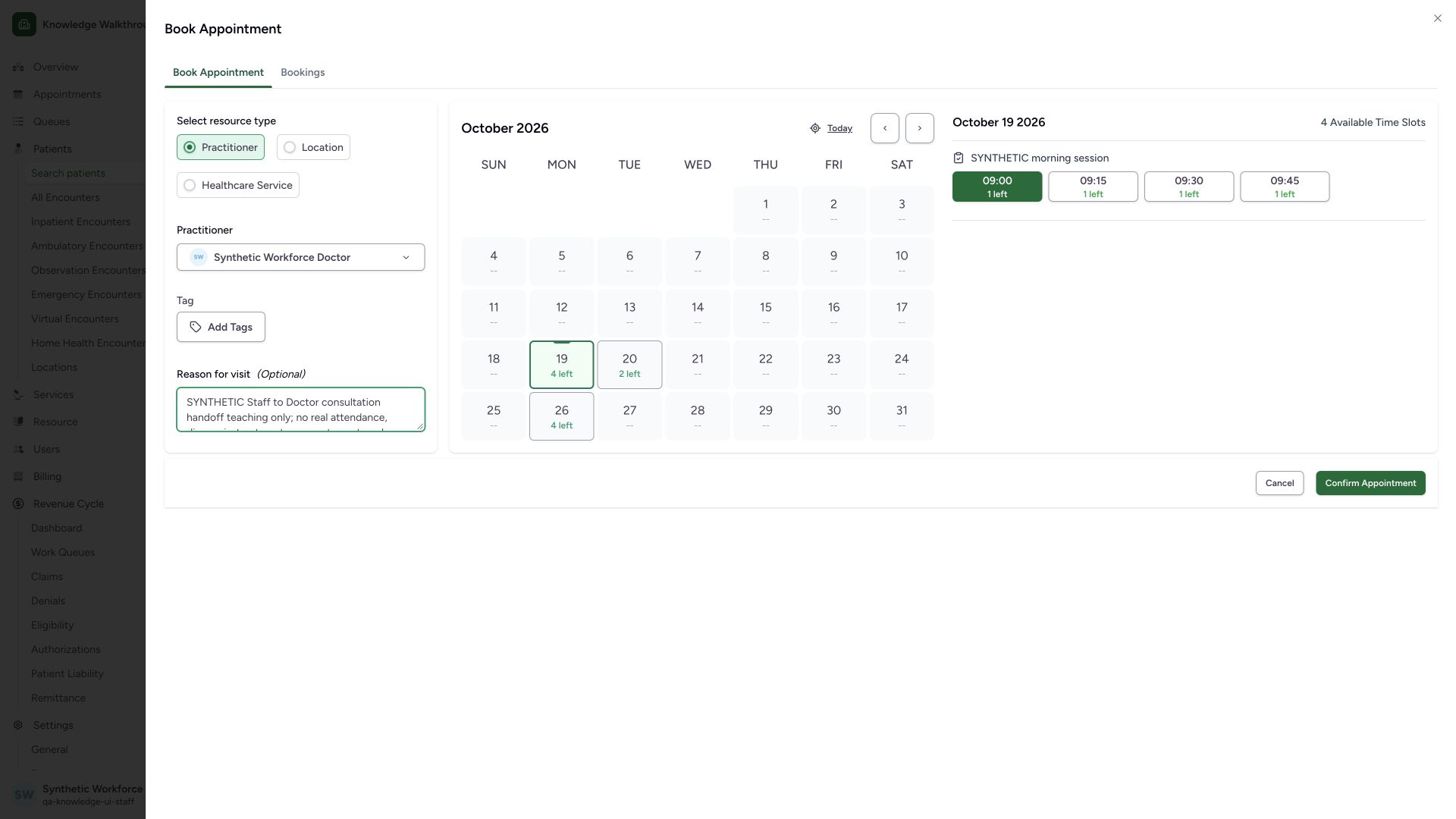Select the Location resource type

click(313, 147)
